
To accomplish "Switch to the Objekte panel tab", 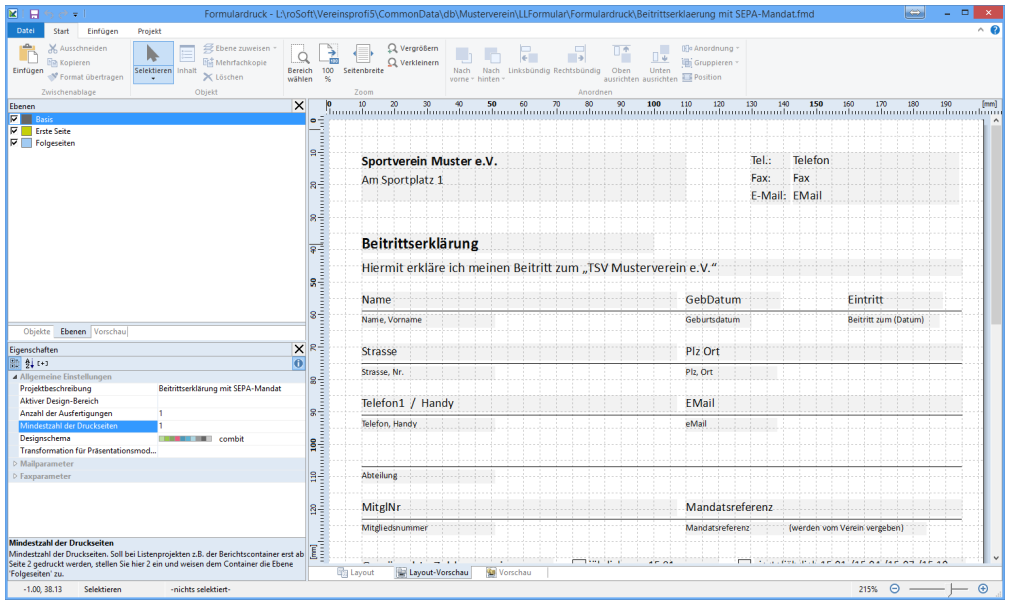I will click(x=37, y=331).
